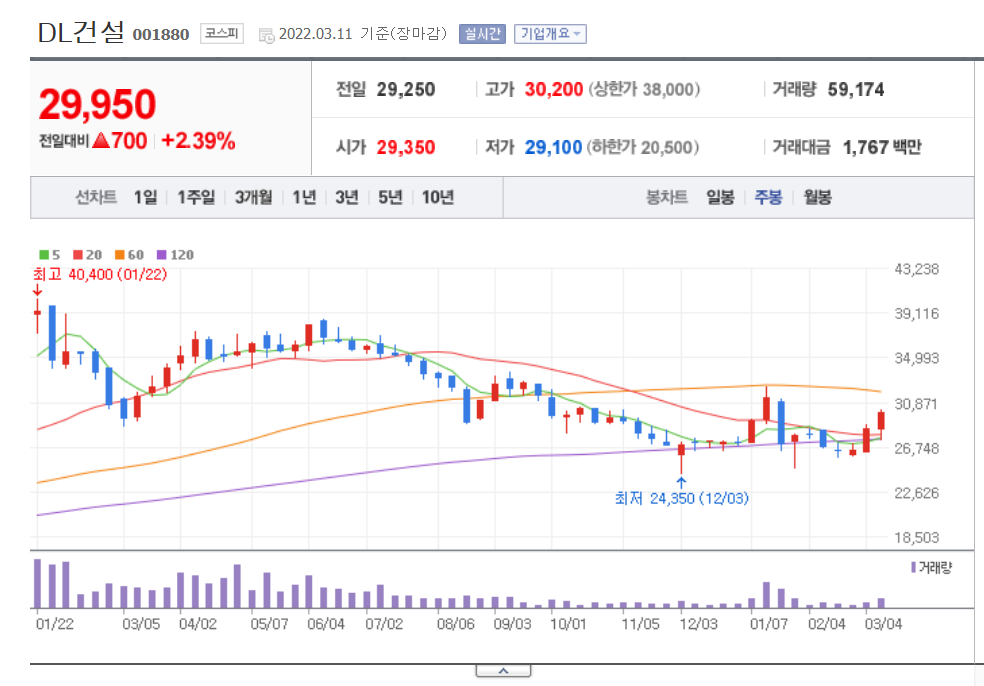This screenshot has width=984, height=686.
Task: Select the 1일 line chart period
Action: coord(145,198)
